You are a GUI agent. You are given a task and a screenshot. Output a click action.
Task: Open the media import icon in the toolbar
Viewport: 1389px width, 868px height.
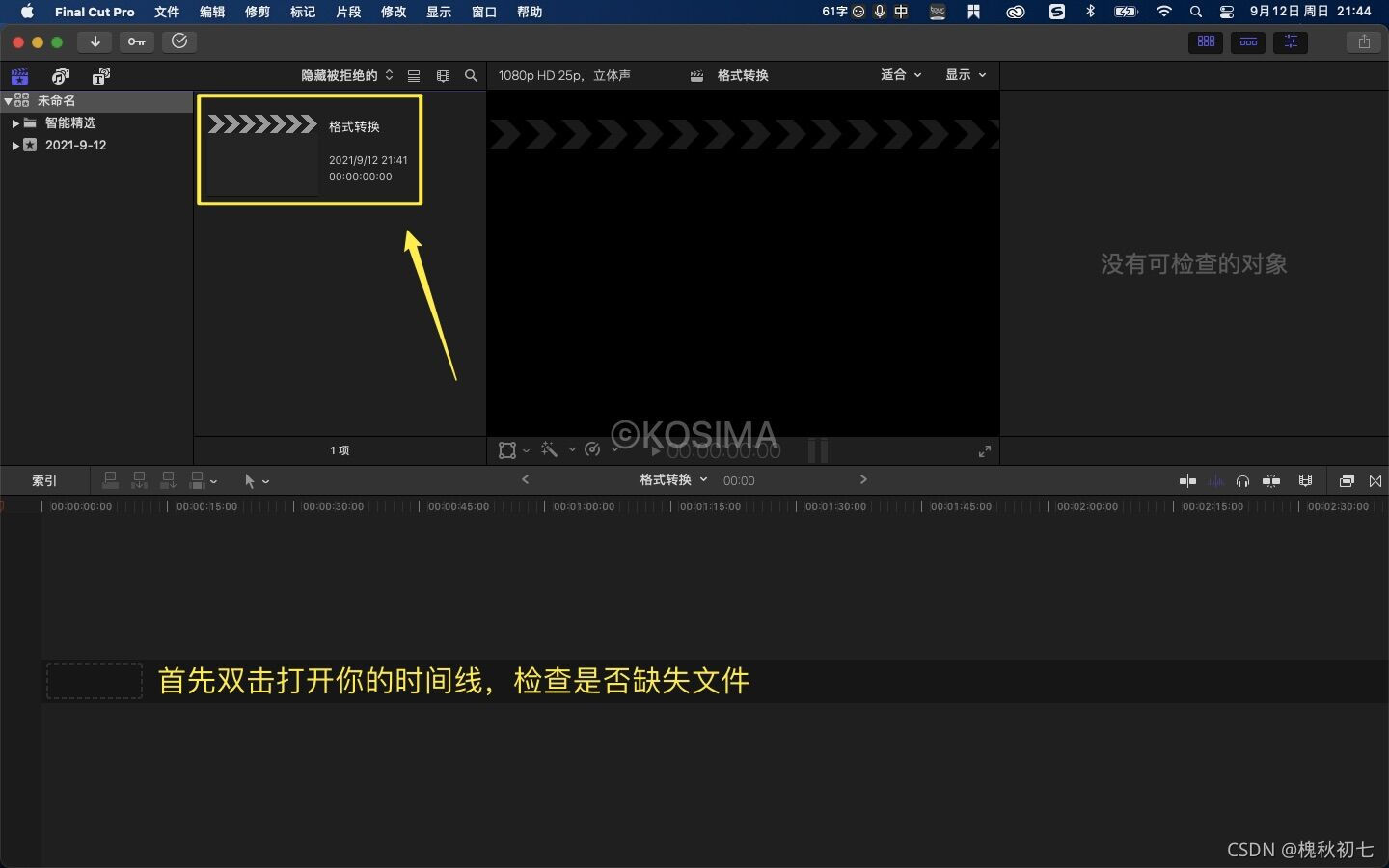click(94, 41)
